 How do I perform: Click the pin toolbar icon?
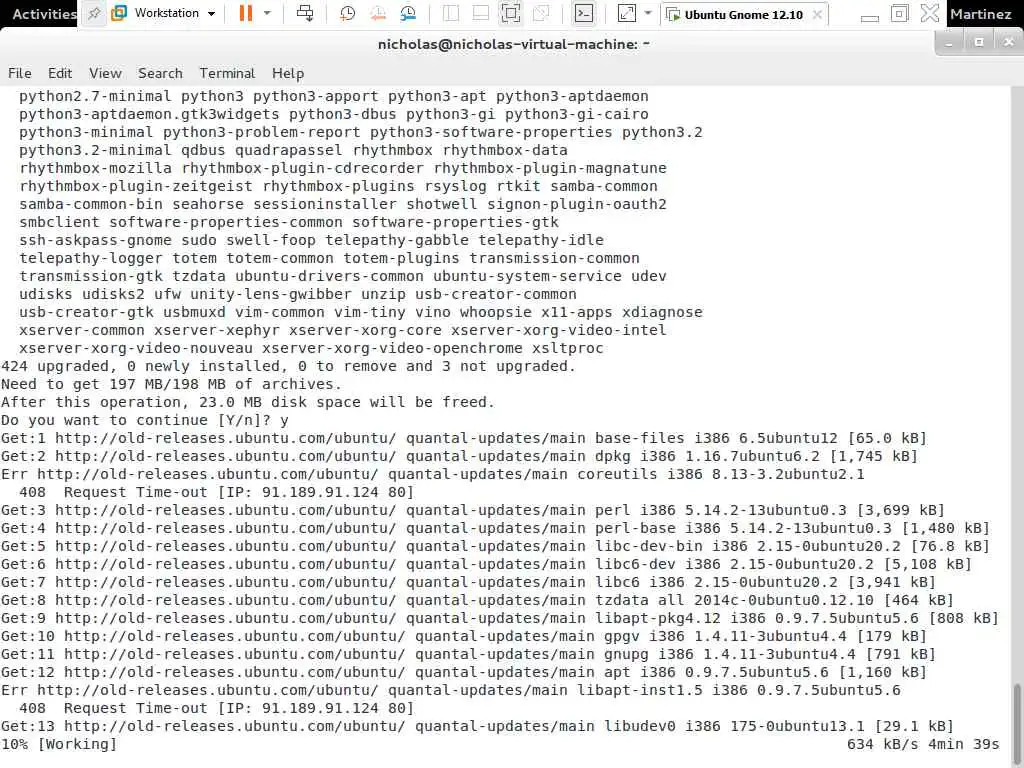pyautogui.click(x=94, y=13)
